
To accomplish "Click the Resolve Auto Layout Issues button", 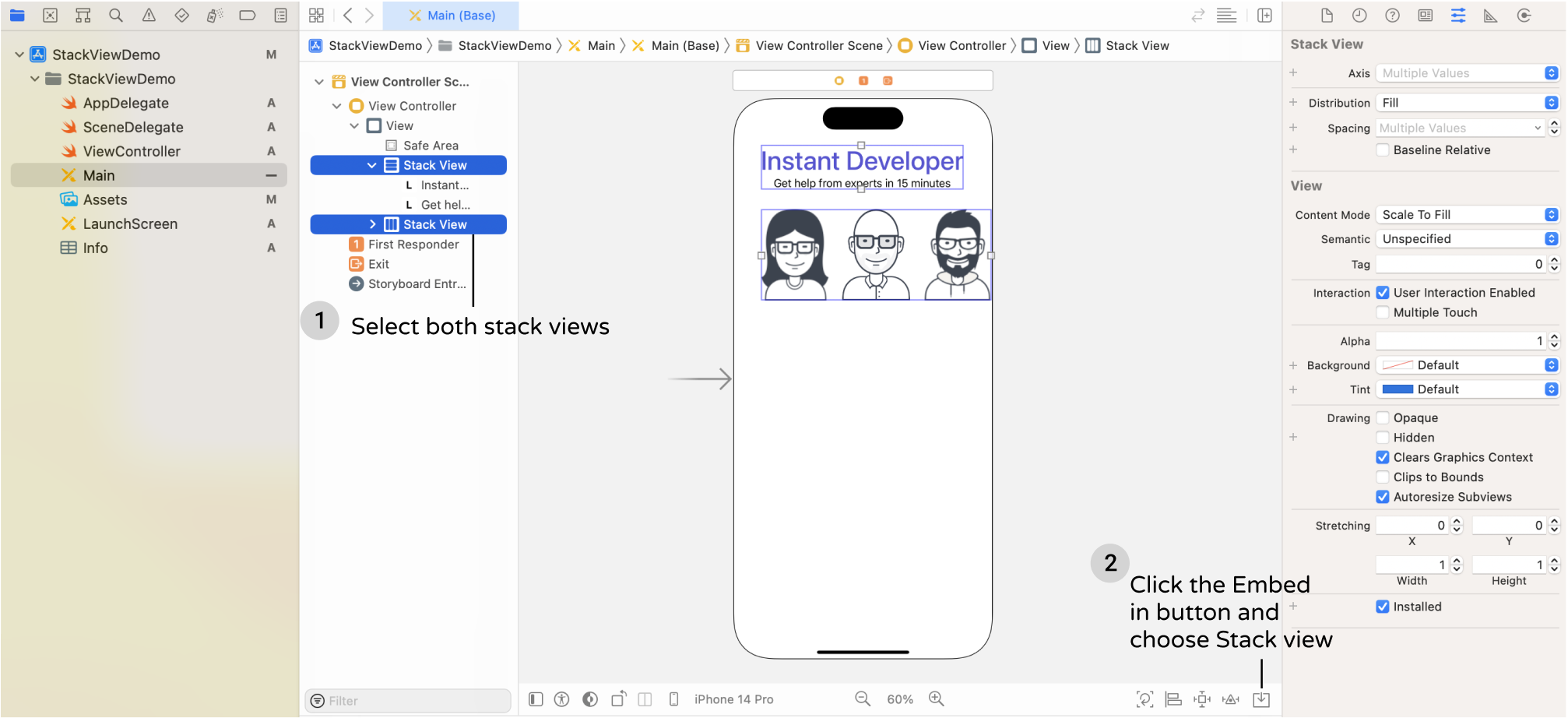I will (1231, 699).
